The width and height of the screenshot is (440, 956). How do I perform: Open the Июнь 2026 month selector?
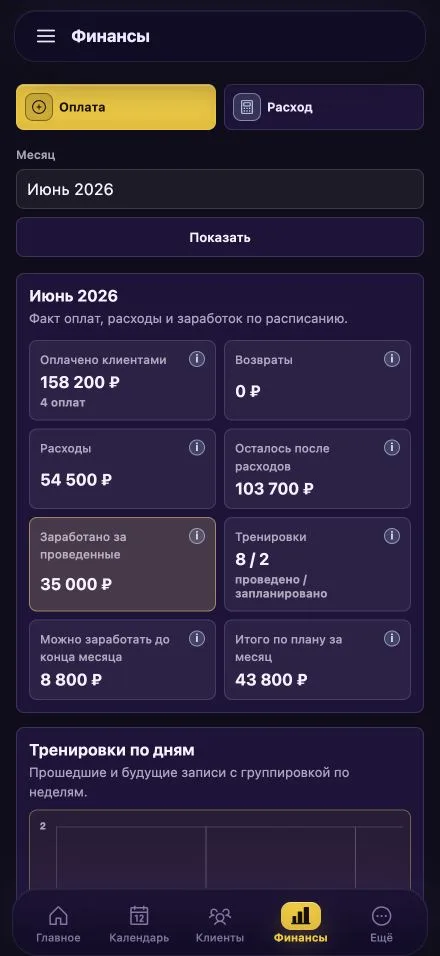[x=219, y=189]
